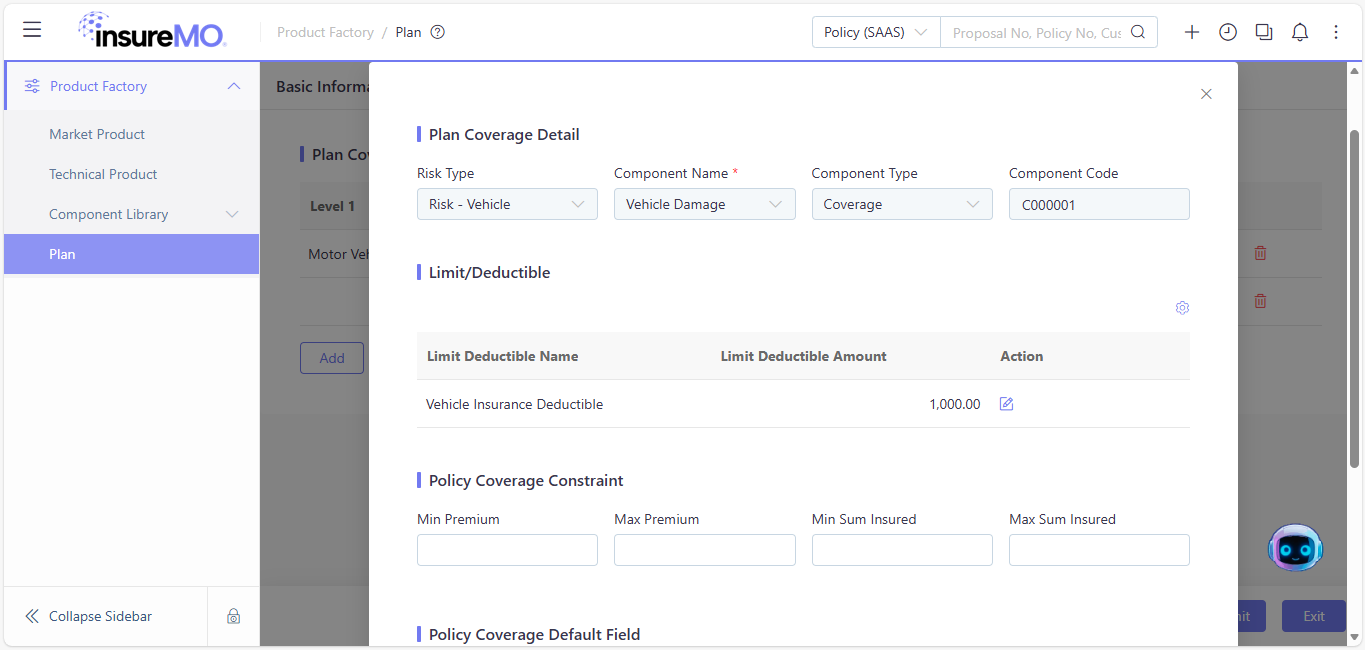Click the plus icon in header
Viewport: 1365px width, 650px height.
1192,32
